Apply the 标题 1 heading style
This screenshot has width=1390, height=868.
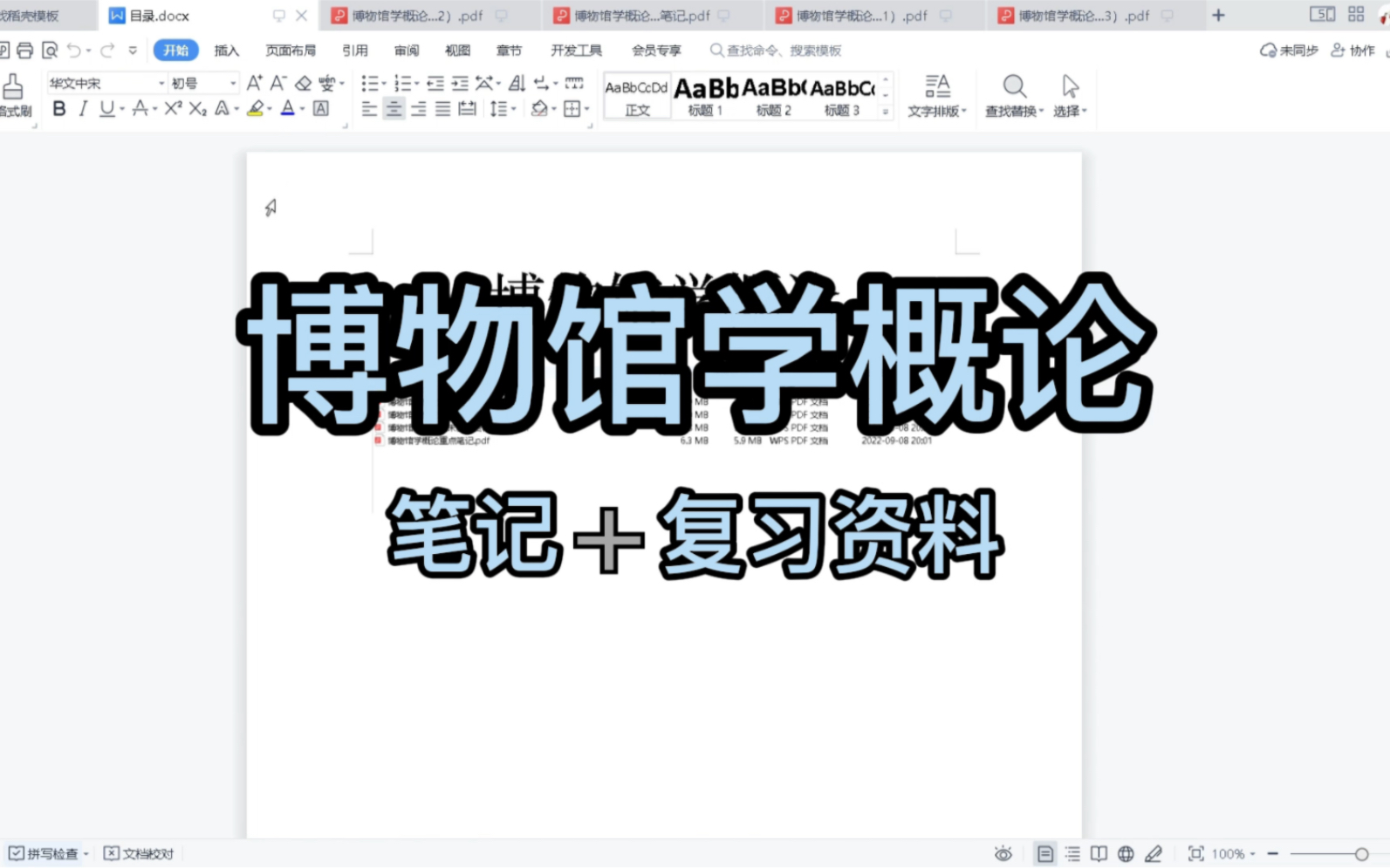click(x=706, y=96)
